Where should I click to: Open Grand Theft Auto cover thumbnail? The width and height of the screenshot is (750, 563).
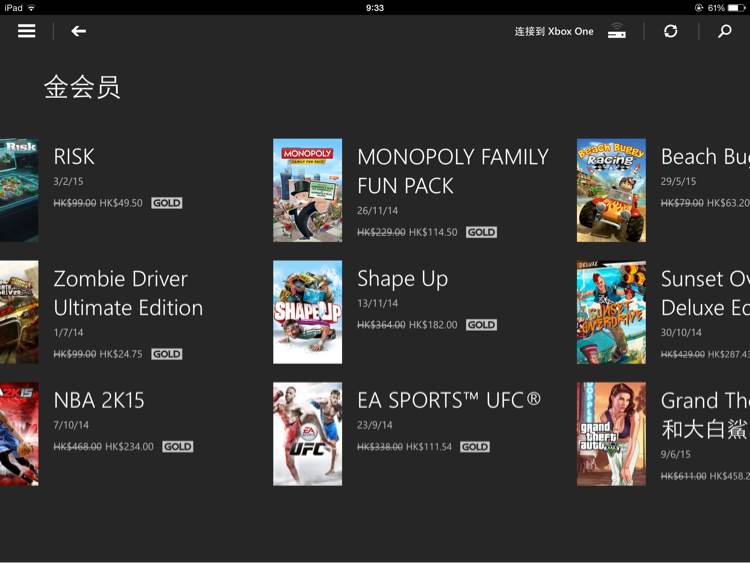[x=611, y=434]
